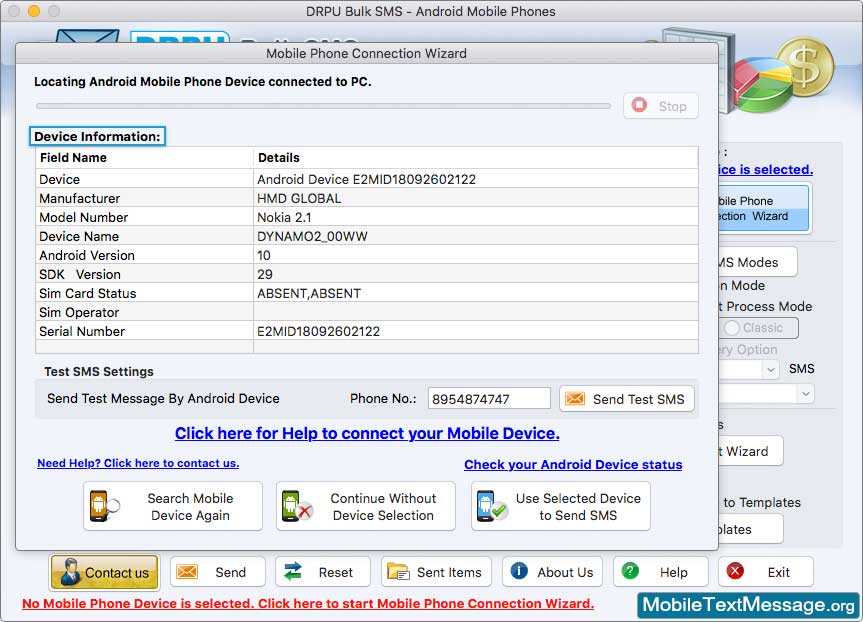Click the Reset button
This screenshot has height=622, width=863.
pos(323,572)
